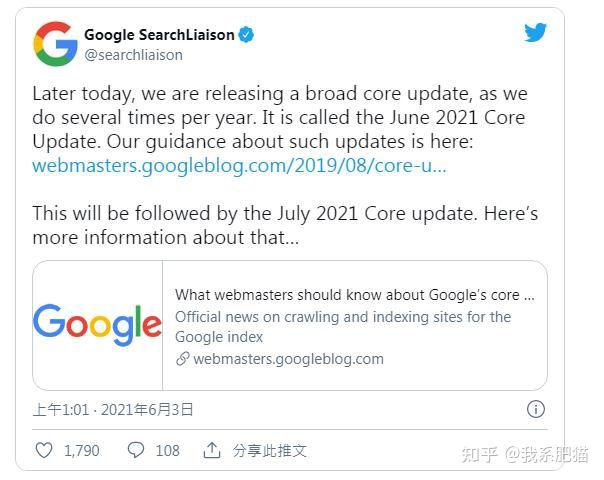
Task: Click the share upload arrow icon
Action: (x=211, y=450)
